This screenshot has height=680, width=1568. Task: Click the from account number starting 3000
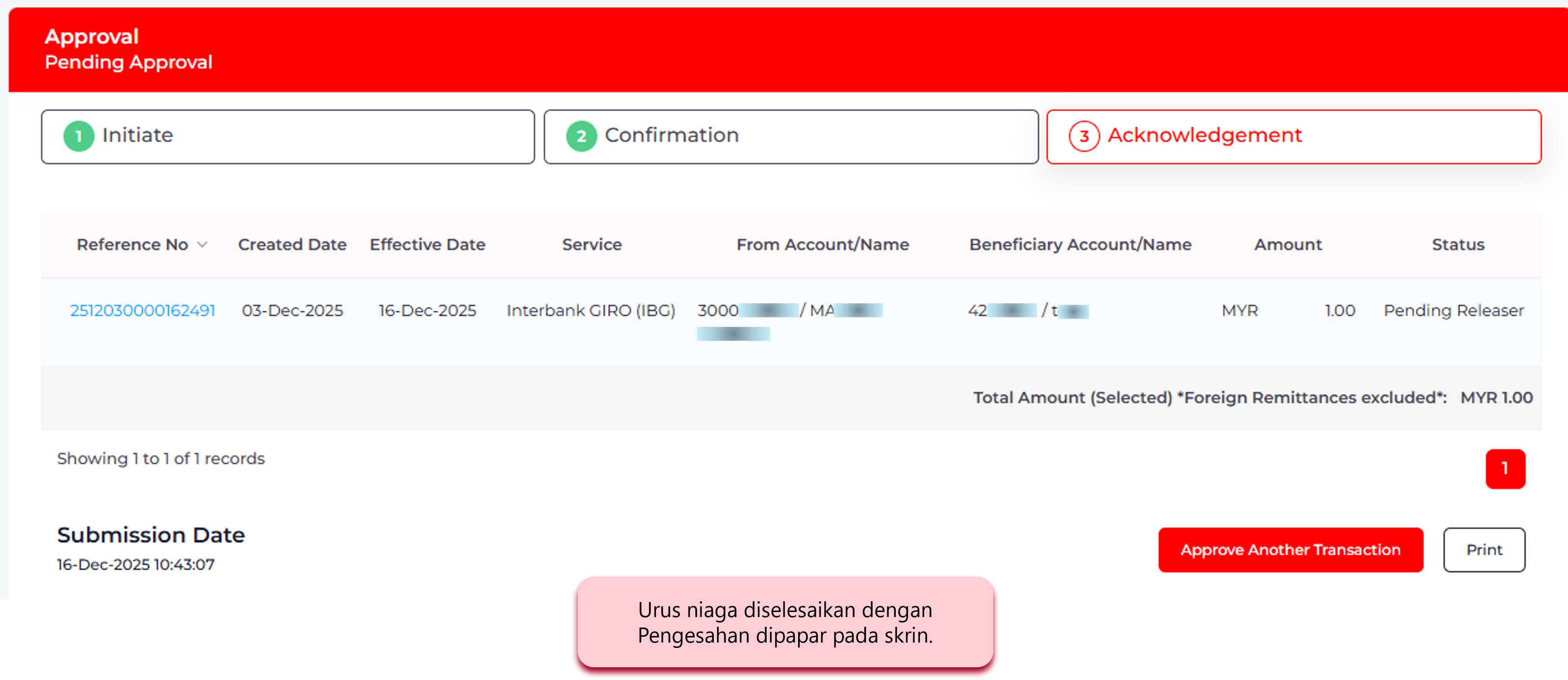(748, 310)
